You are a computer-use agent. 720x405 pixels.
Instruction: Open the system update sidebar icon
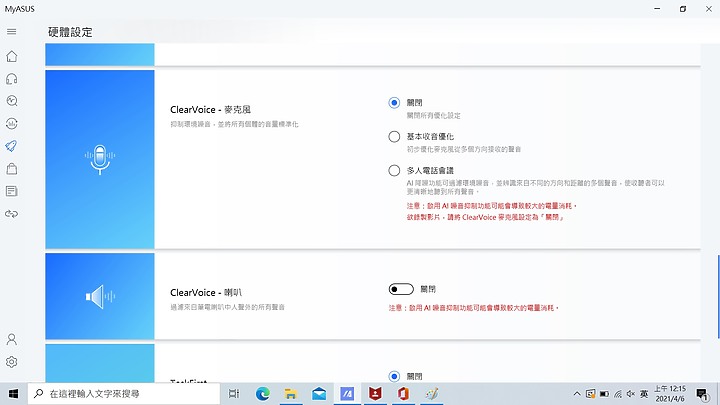click(x=11, y=124)
